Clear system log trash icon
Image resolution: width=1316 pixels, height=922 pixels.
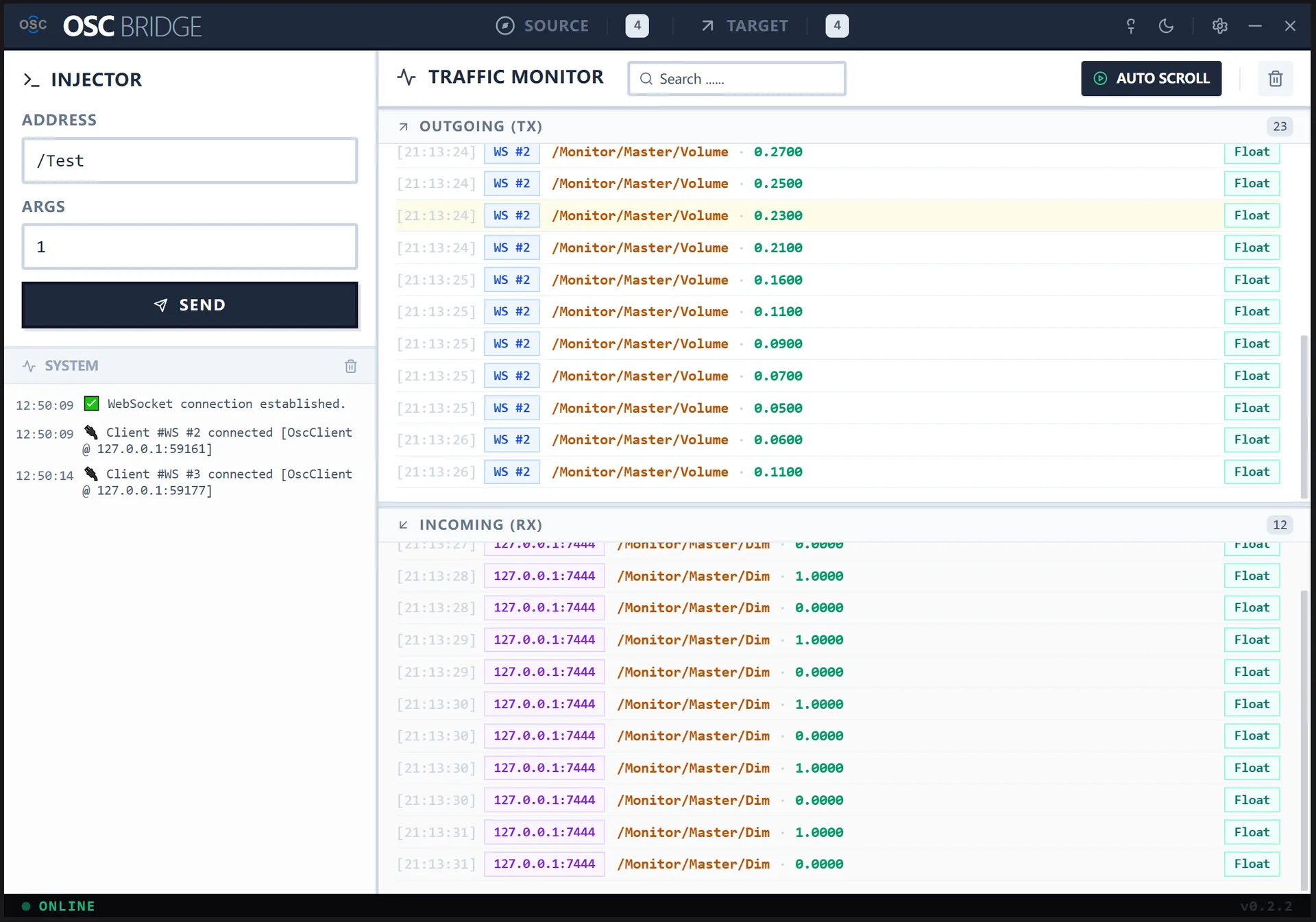(x=350, y=366)
